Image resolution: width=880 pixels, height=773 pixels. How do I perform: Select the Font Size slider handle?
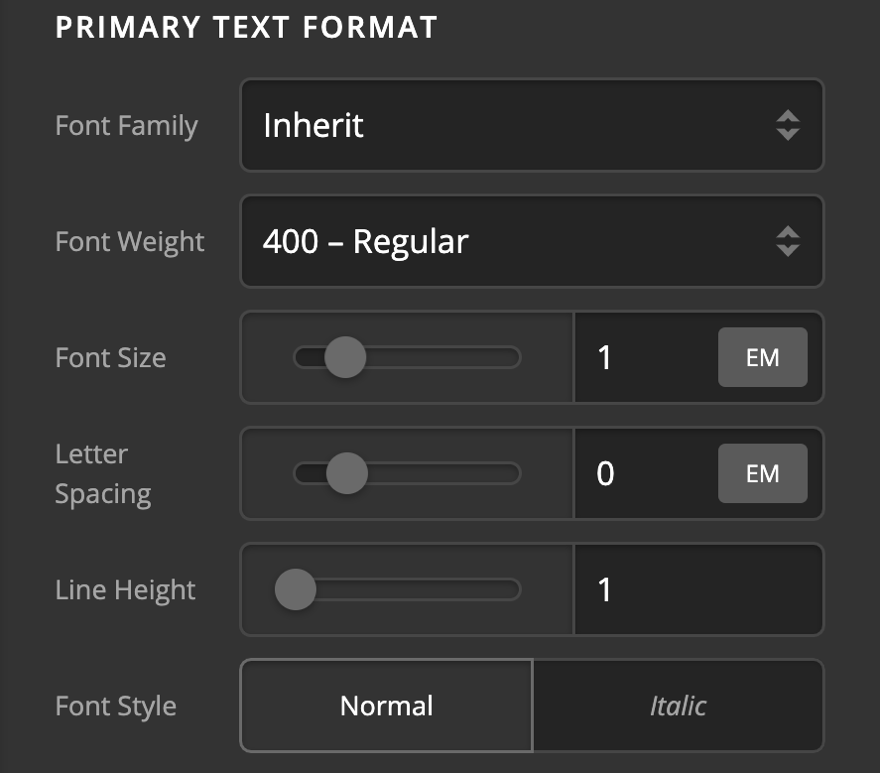[344, 357]
